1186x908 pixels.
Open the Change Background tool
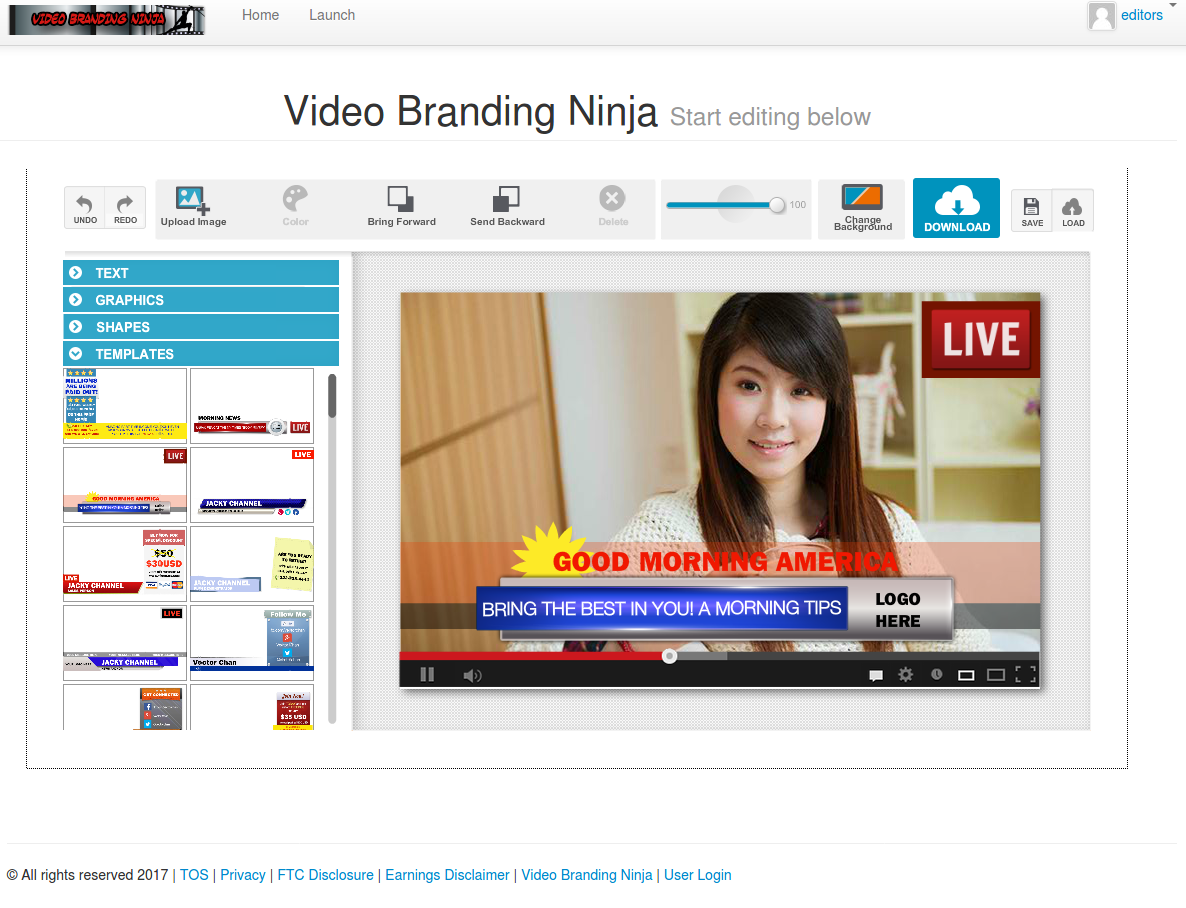(861, 208)
